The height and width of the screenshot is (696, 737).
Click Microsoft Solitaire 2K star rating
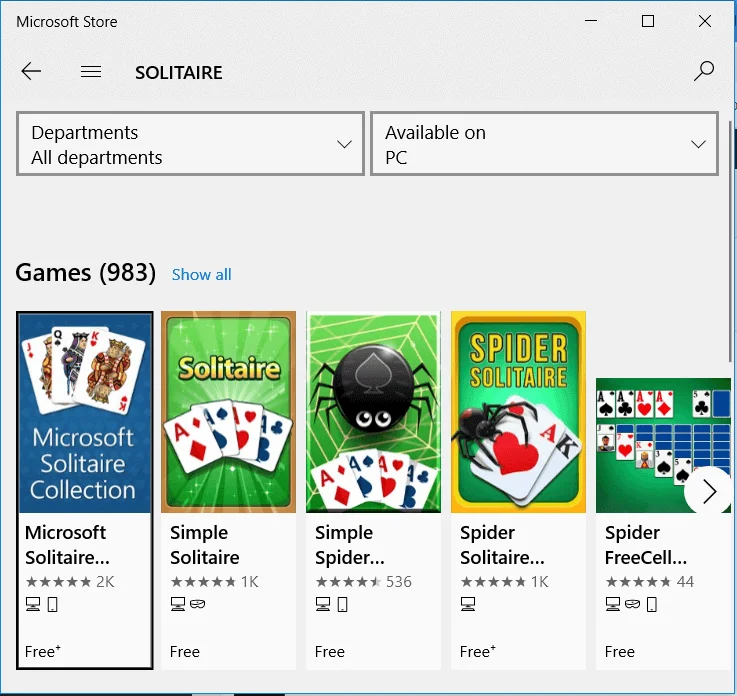click(x=70, y=582)
